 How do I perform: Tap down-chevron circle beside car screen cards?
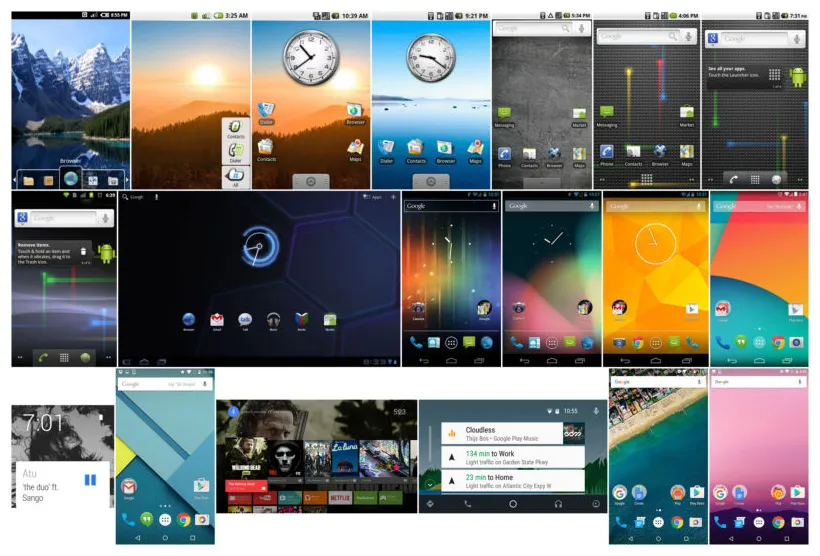tap(430, 484)
